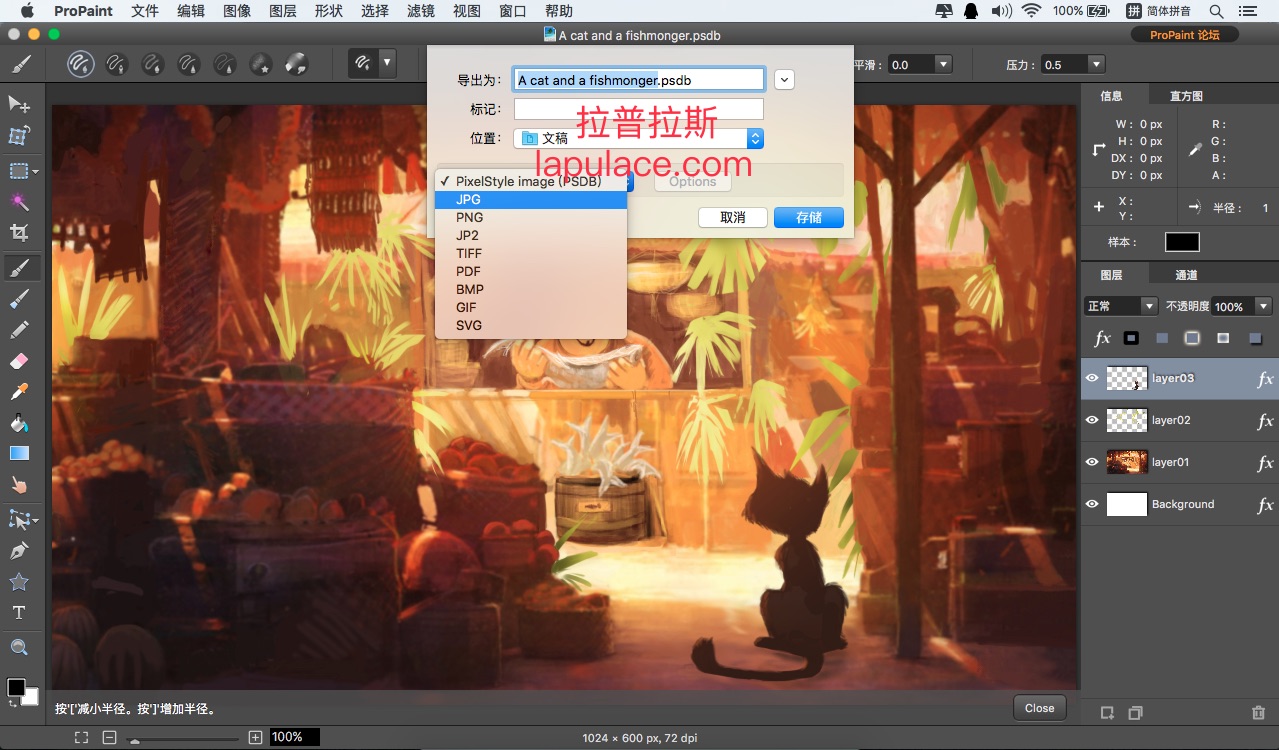Toggle the fourth layer effect style button
1279x750 pixels.
click(x=1223, y=338)
